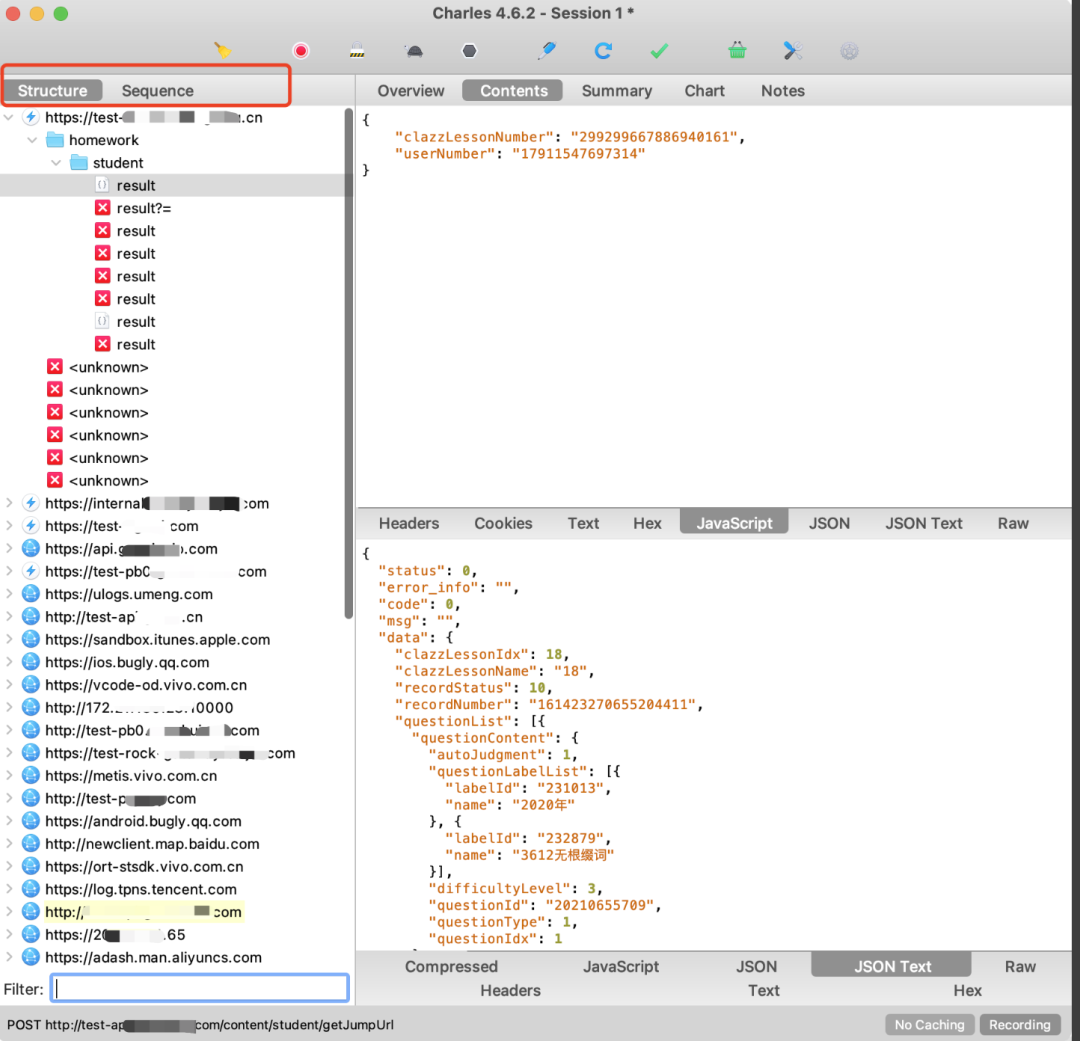Click the green basket icon
The height and width of the screenshot is (1041, 1080).
point(737,50)
